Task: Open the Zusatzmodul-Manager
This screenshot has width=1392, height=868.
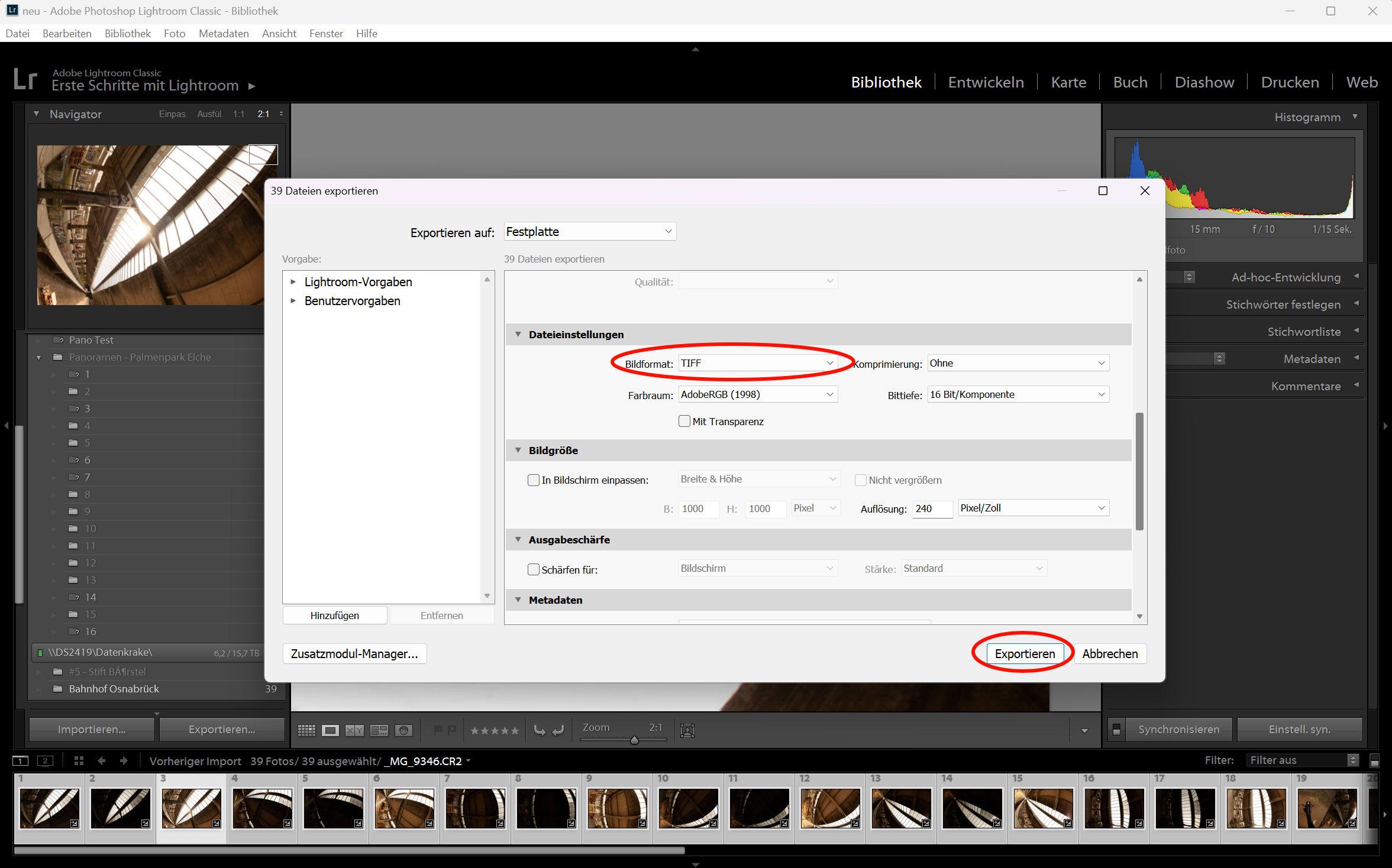Action: pyautogui.click(x=354, y=653)
